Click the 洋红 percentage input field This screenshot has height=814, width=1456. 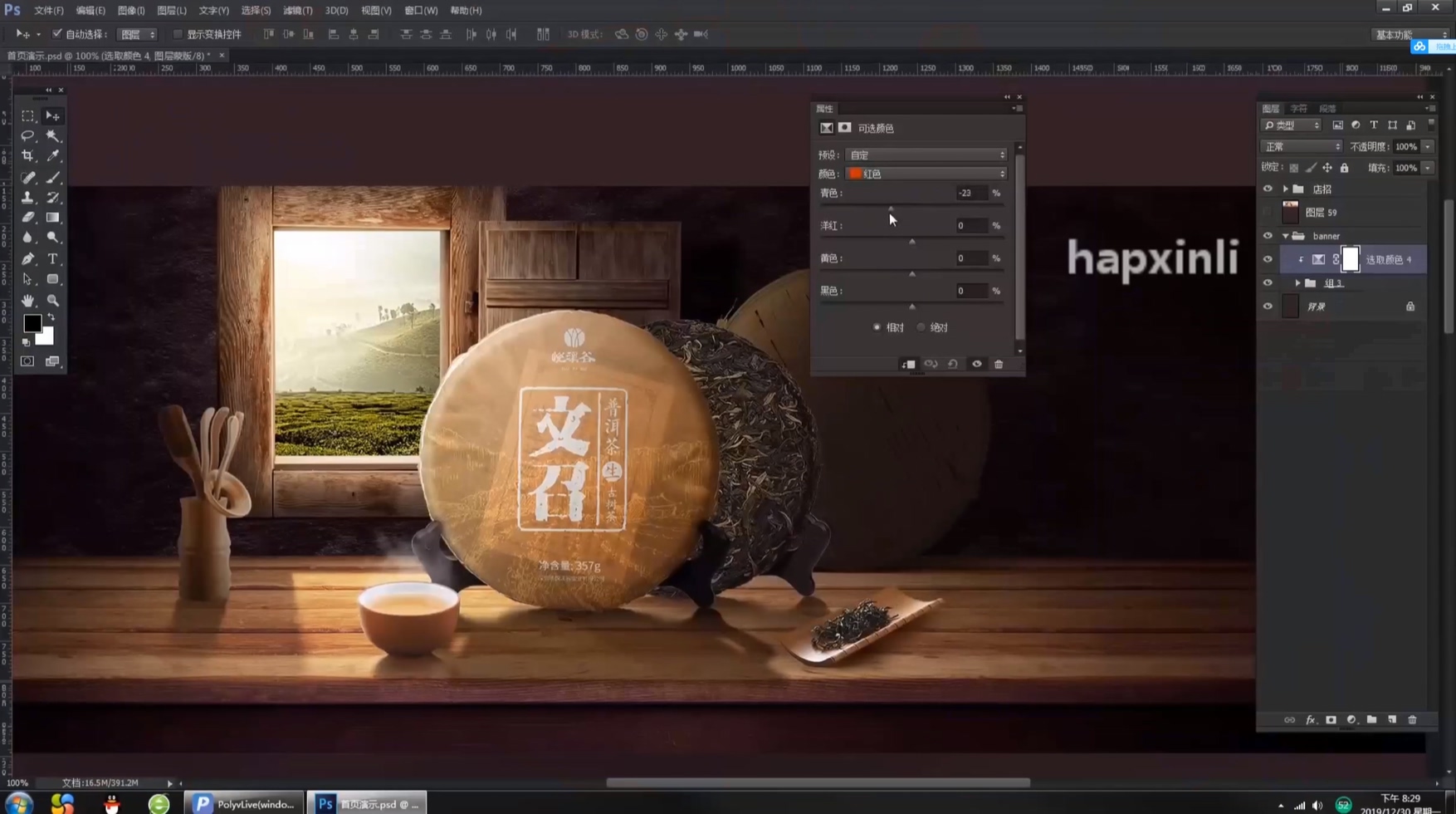pyautogui.click(x=970, y=226)
